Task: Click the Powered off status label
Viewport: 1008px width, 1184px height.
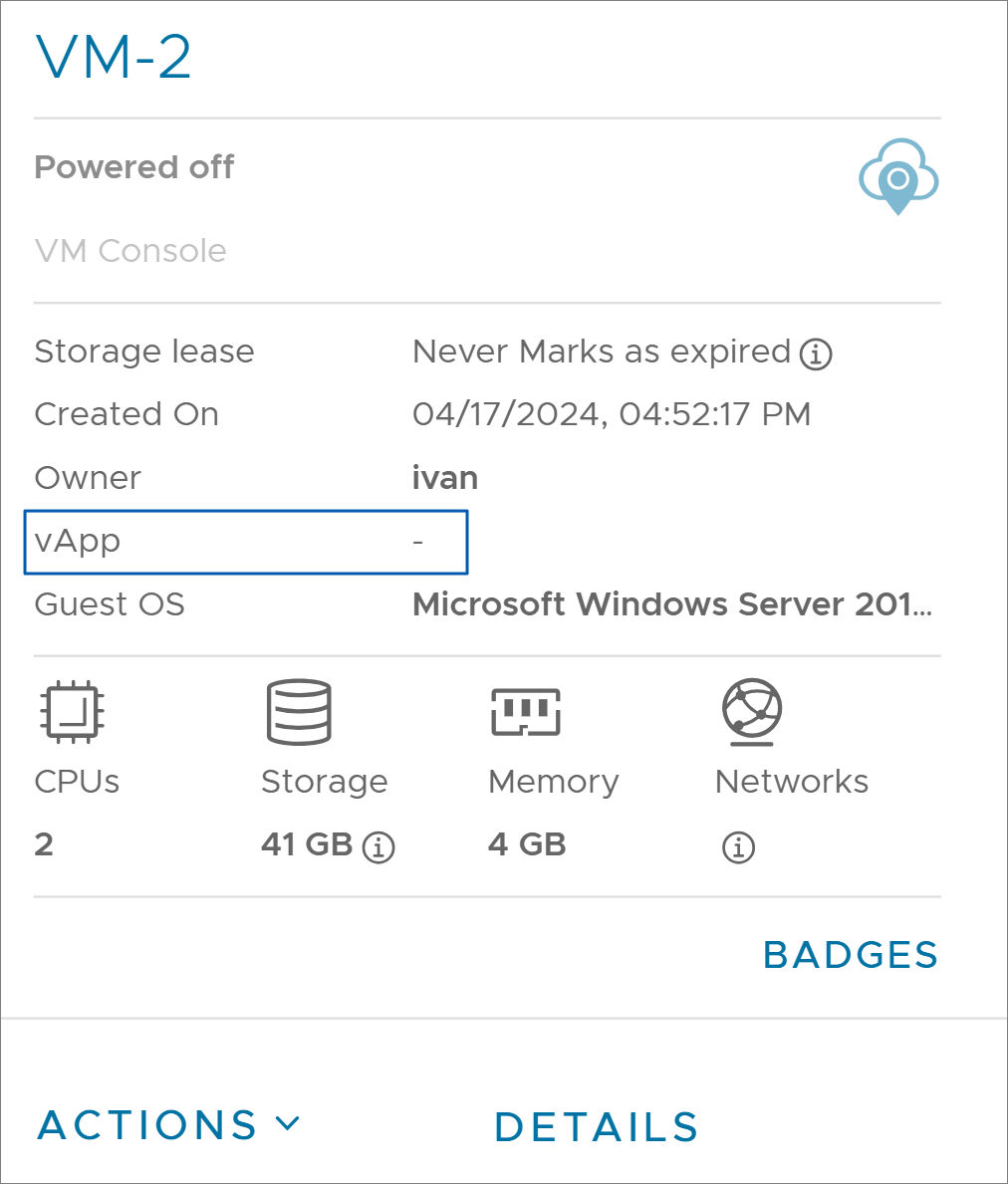Action: click(134, 167)
